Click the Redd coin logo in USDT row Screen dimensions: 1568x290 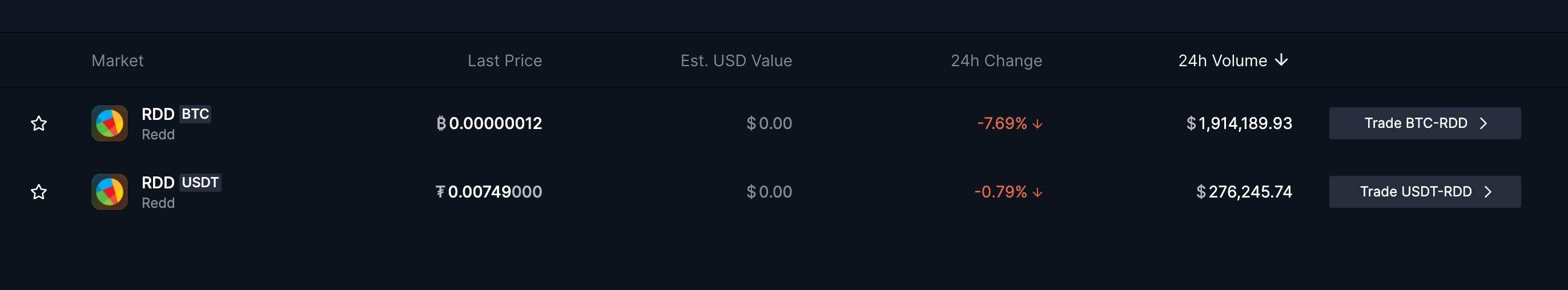pyautogui.click(x=110, y=192)
